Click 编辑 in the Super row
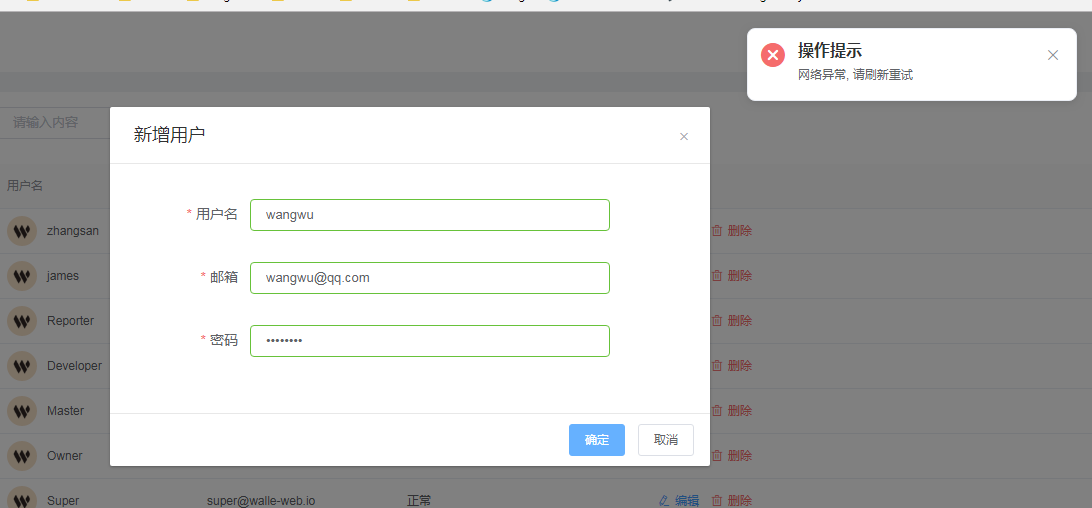The height and width of the screenshot is (508, 1092). 687,500
